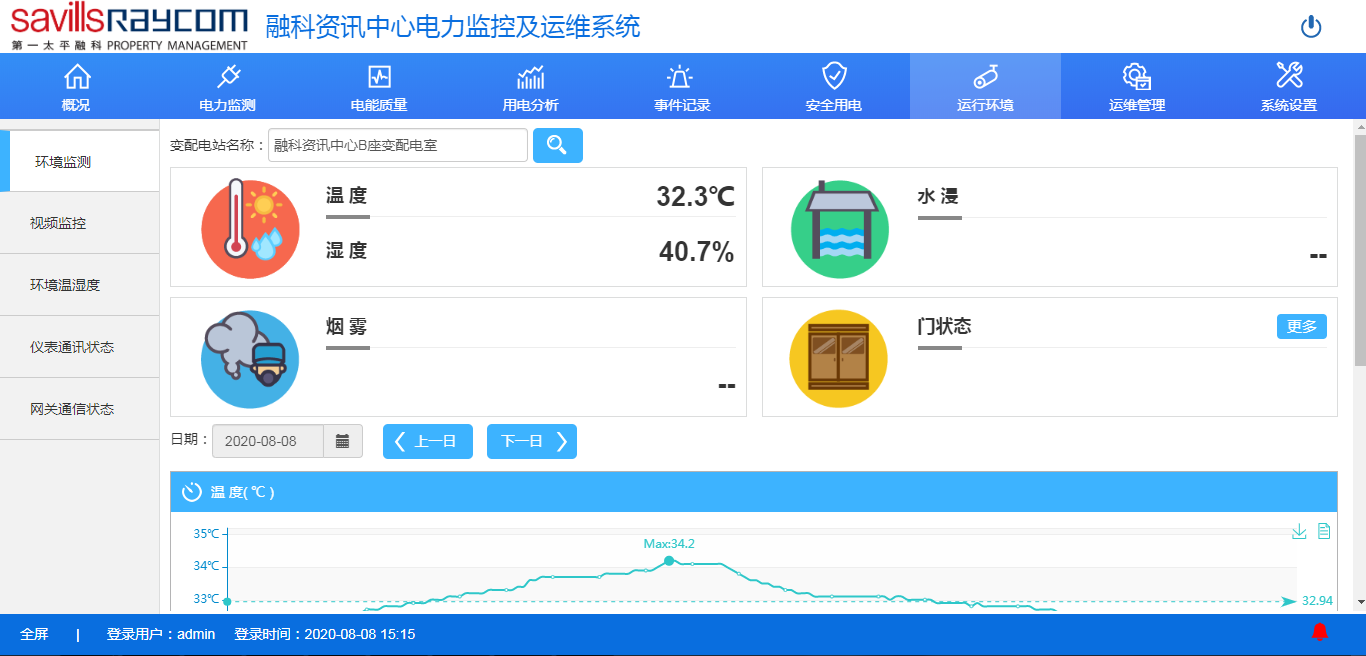Click the water immersion circle icon
The image size is (1366, 656).
pyautogui.click(x=840, y=228)
